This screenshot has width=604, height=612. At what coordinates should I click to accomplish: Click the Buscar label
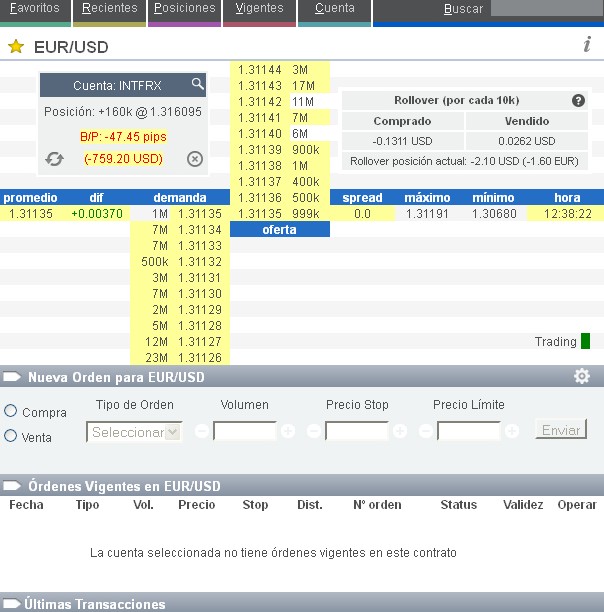point(463,9)
